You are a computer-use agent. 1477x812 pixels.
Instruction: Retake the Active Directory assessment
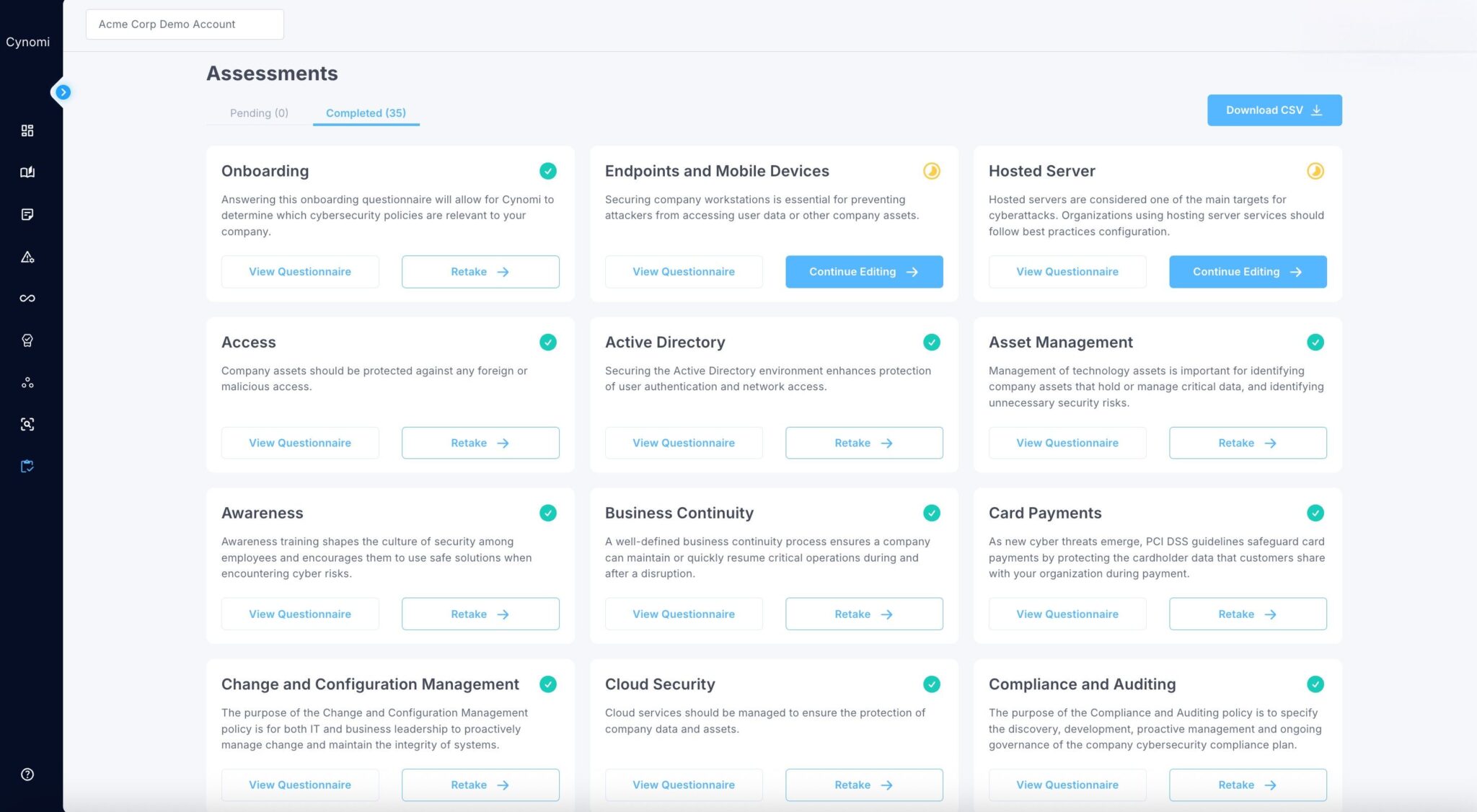pyautogui.click(x=864, y=443)
